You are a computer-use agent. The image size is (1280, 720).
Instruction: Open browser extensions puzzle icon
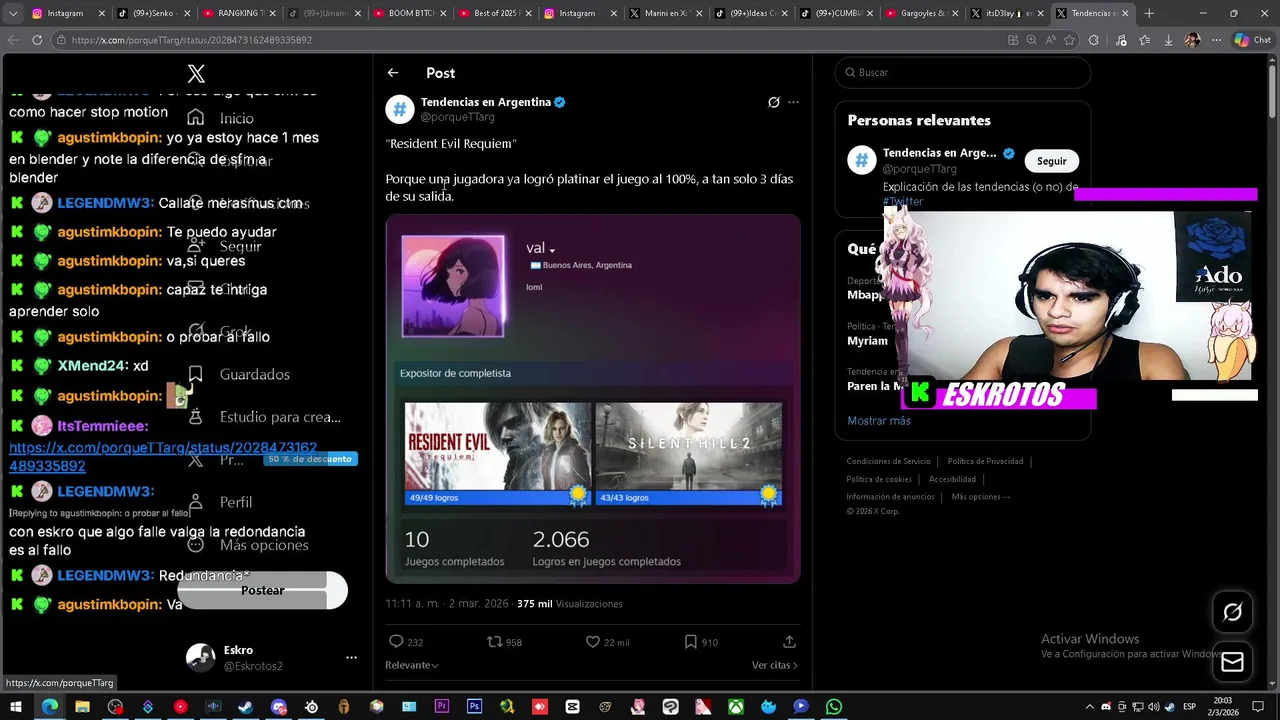click(1093, 40)
